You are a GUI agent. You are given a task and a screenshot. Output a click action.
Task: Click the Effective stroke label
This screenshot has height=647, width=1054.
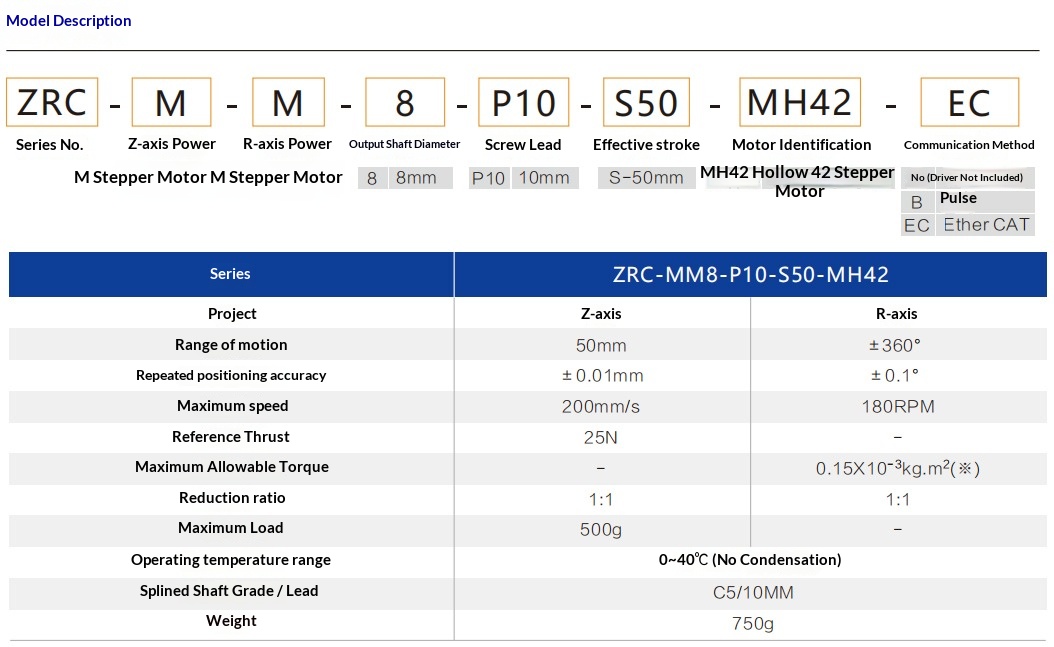(x=646, y=144)
